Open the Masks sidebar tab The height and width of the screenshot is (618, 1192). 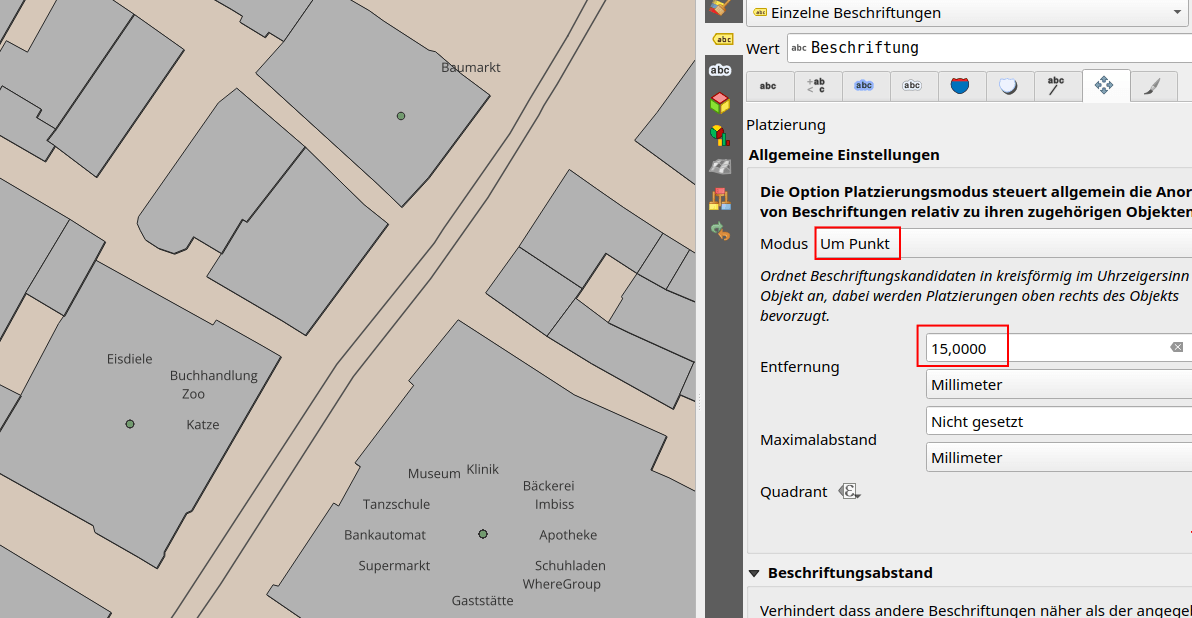pos(720,70)
